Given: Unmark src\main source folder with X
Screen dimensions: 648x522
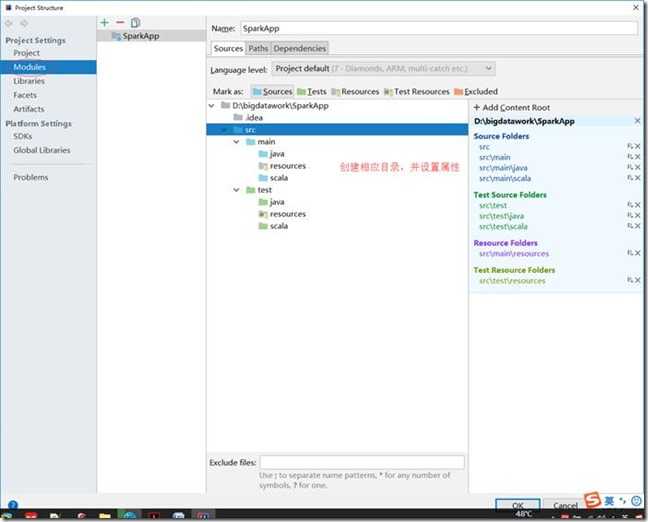Looking at the screenshot, I should tap(638, 157).
